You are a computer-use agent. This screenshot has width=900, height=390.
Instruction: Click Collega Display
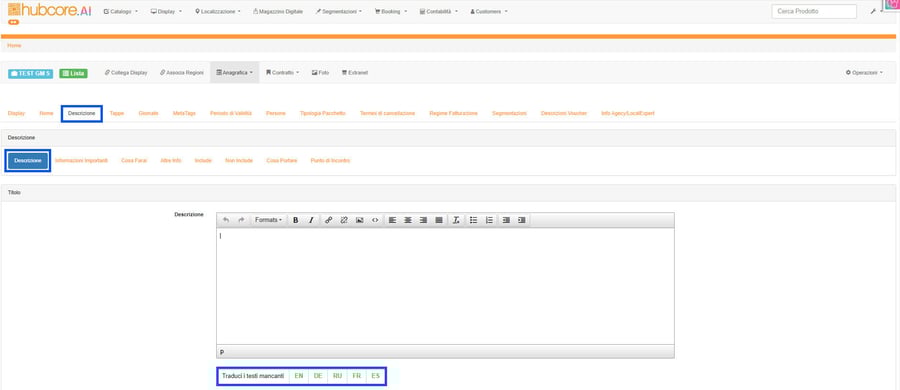(126, 73)
